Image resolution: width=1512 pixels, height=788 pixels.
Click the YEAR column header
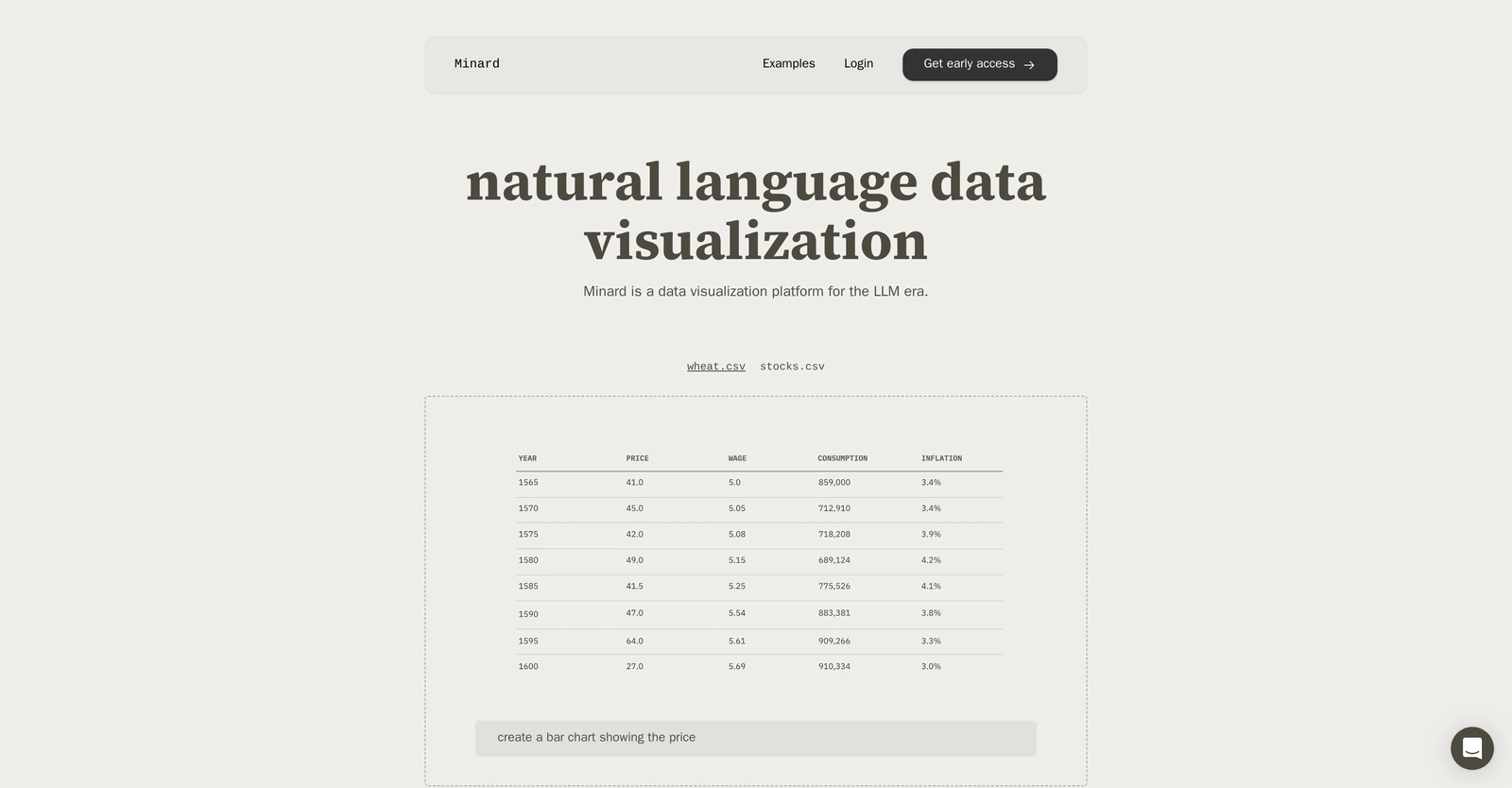(x=527, y=458)
